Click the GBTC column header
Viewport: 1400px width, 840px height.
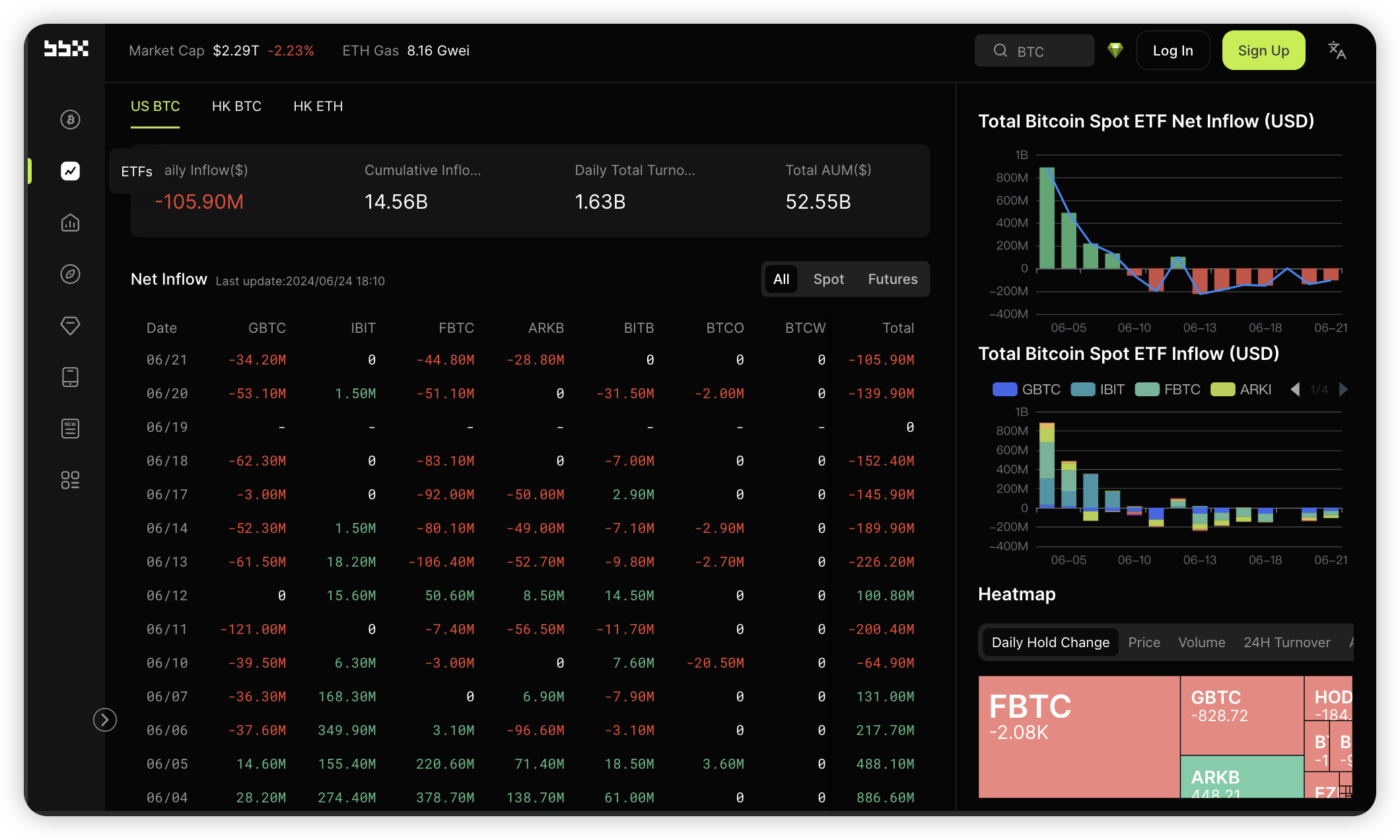click(267, 328)
